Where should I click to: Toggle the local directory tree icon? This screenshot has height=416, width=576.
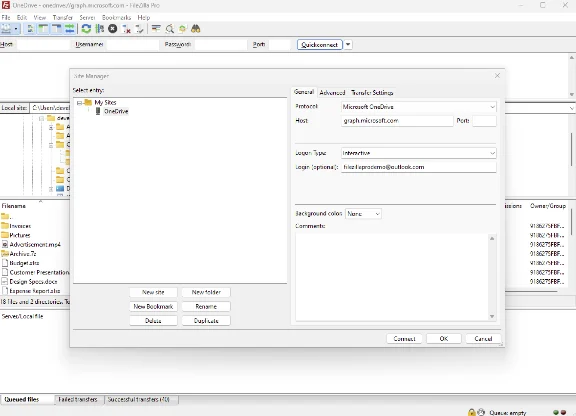coord(43,29)
